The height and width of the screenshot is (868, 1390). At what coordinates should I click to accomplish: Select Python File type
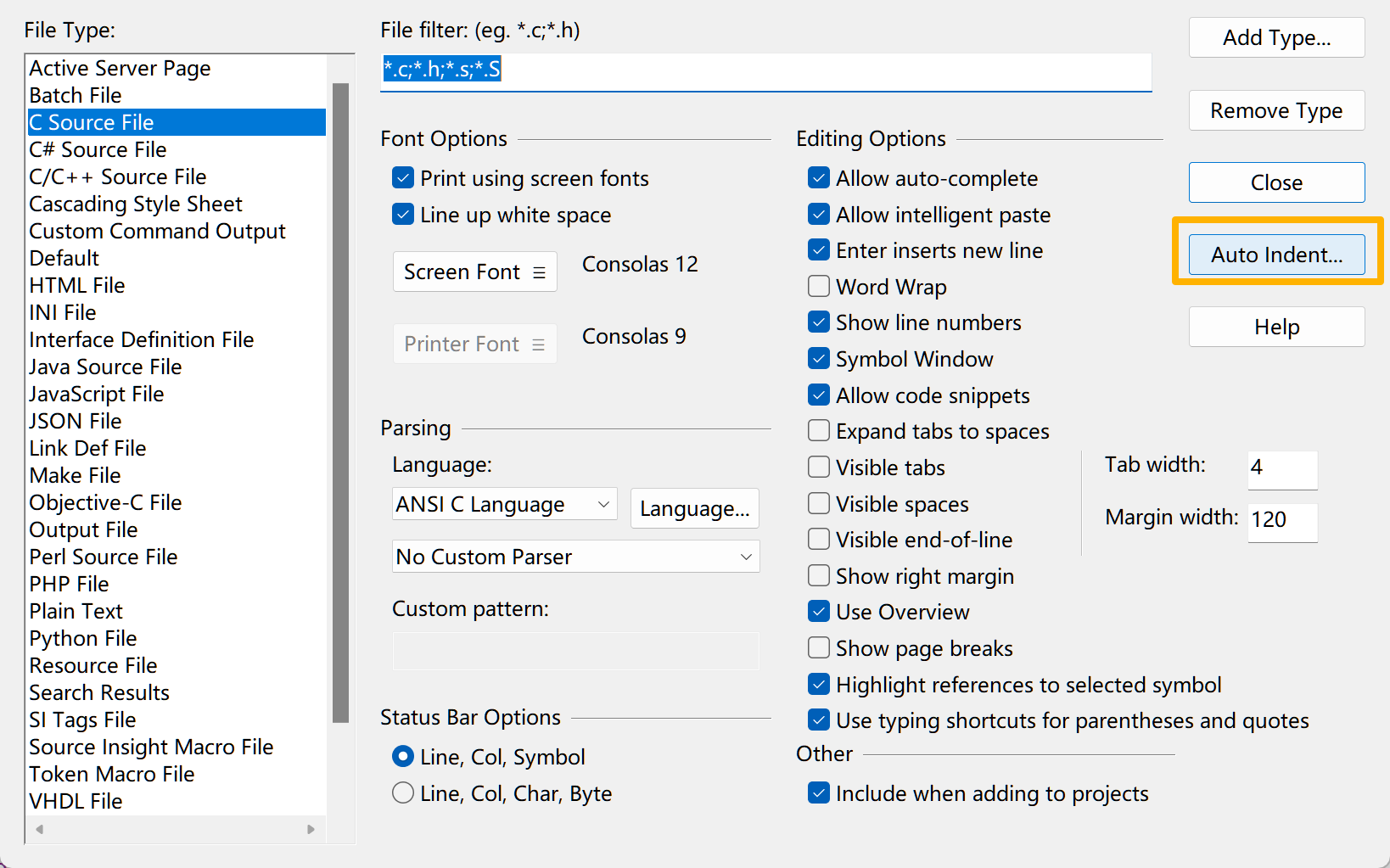pyautogui.click(x=177, y=638)
